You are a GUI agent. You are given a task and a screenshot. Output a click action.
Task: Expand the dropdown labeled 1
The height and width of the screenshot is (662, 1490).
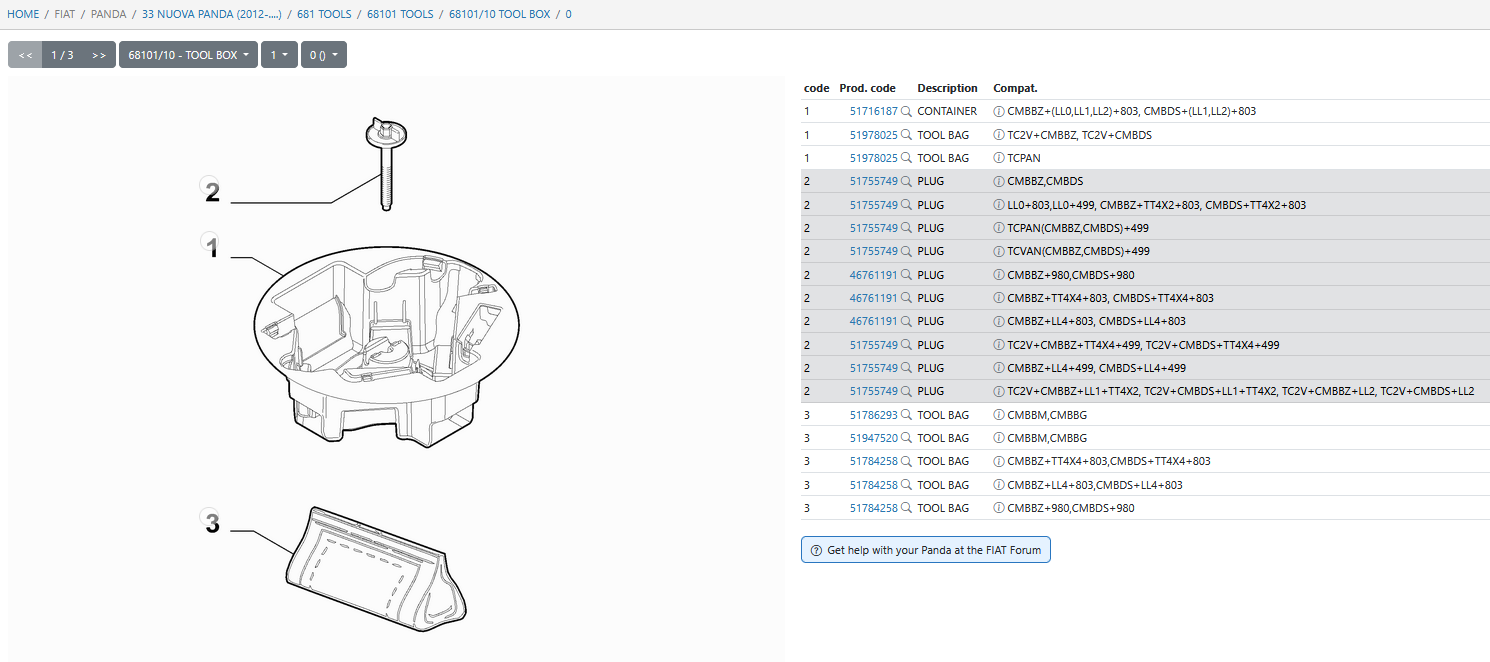tap(279, 55)
